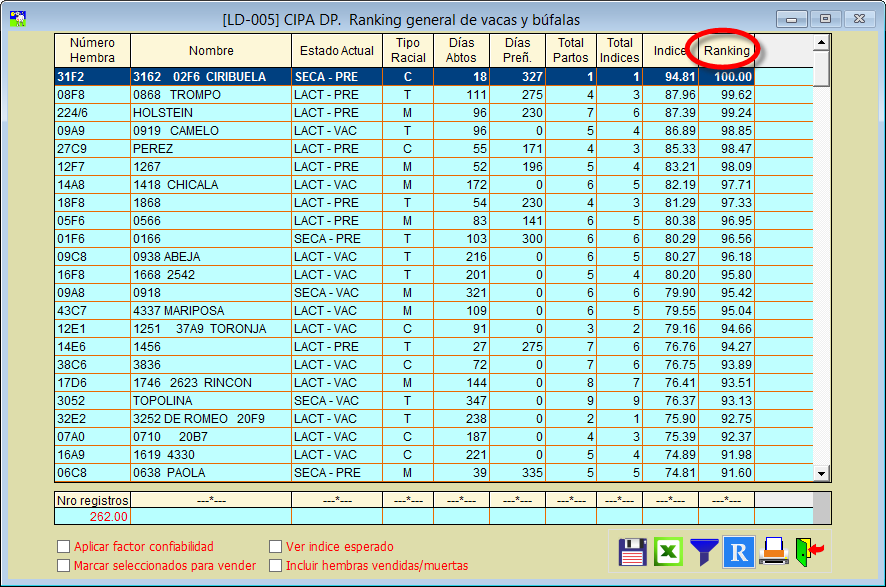Check Marcar seleccionados para vender
Viewport: 886px width, 587px height.
click(64, 565)
